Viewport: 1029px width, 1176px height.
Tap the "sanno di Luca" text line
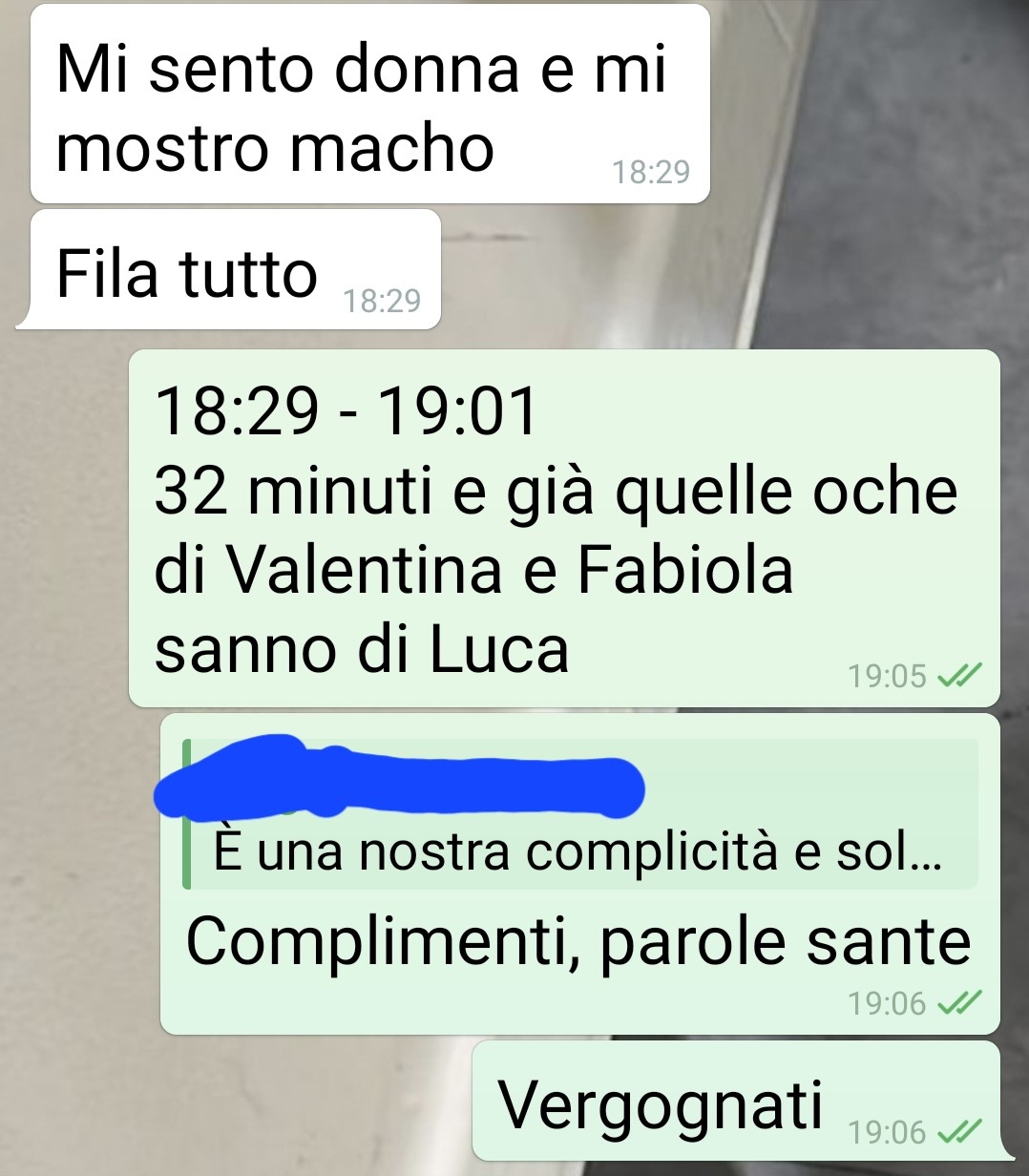tap(362, 650)
